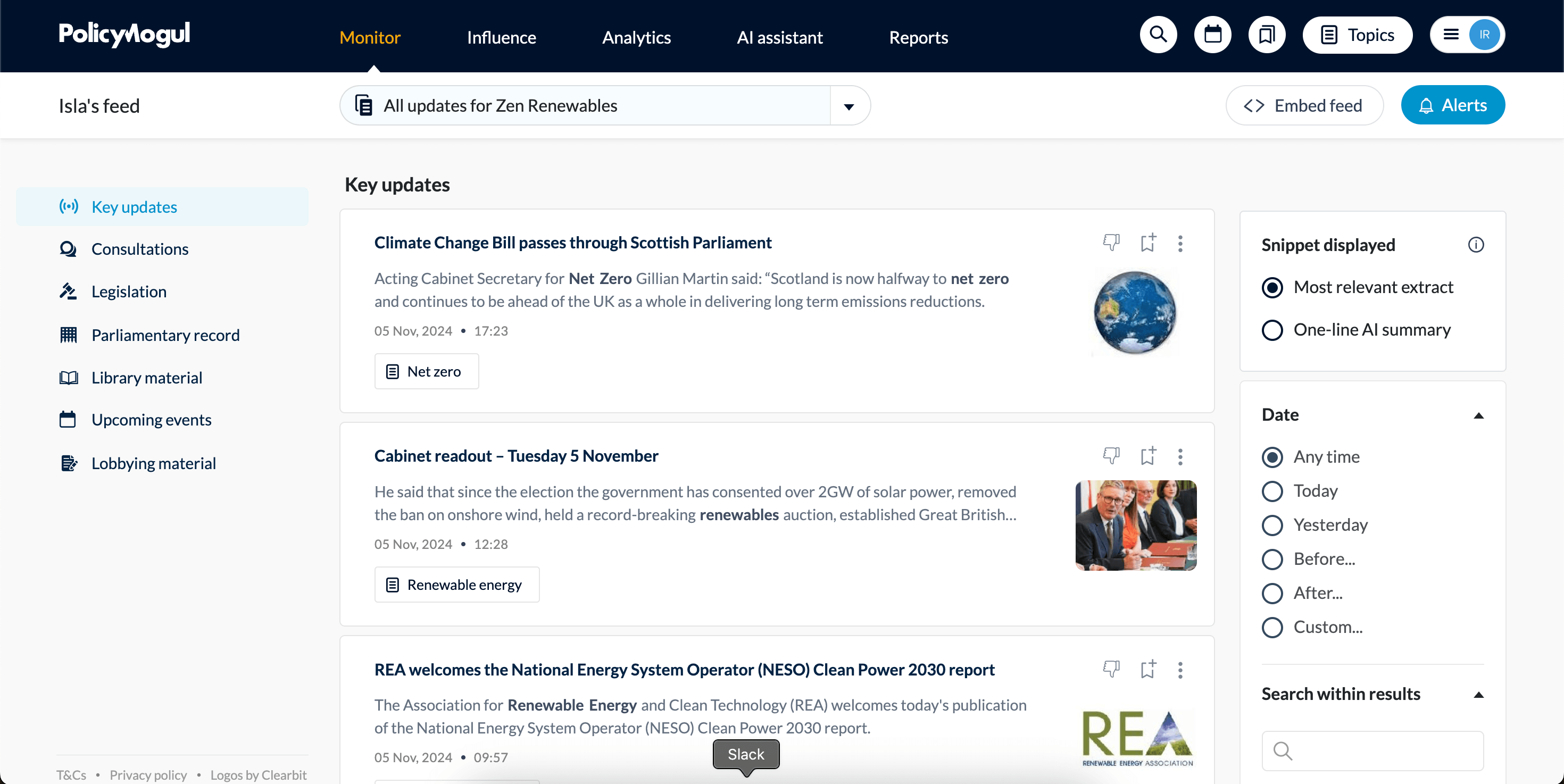Bookmark the Climate Change Bill update
This screenshot has width=1564, height=784.
click(x=1147, y=243)
